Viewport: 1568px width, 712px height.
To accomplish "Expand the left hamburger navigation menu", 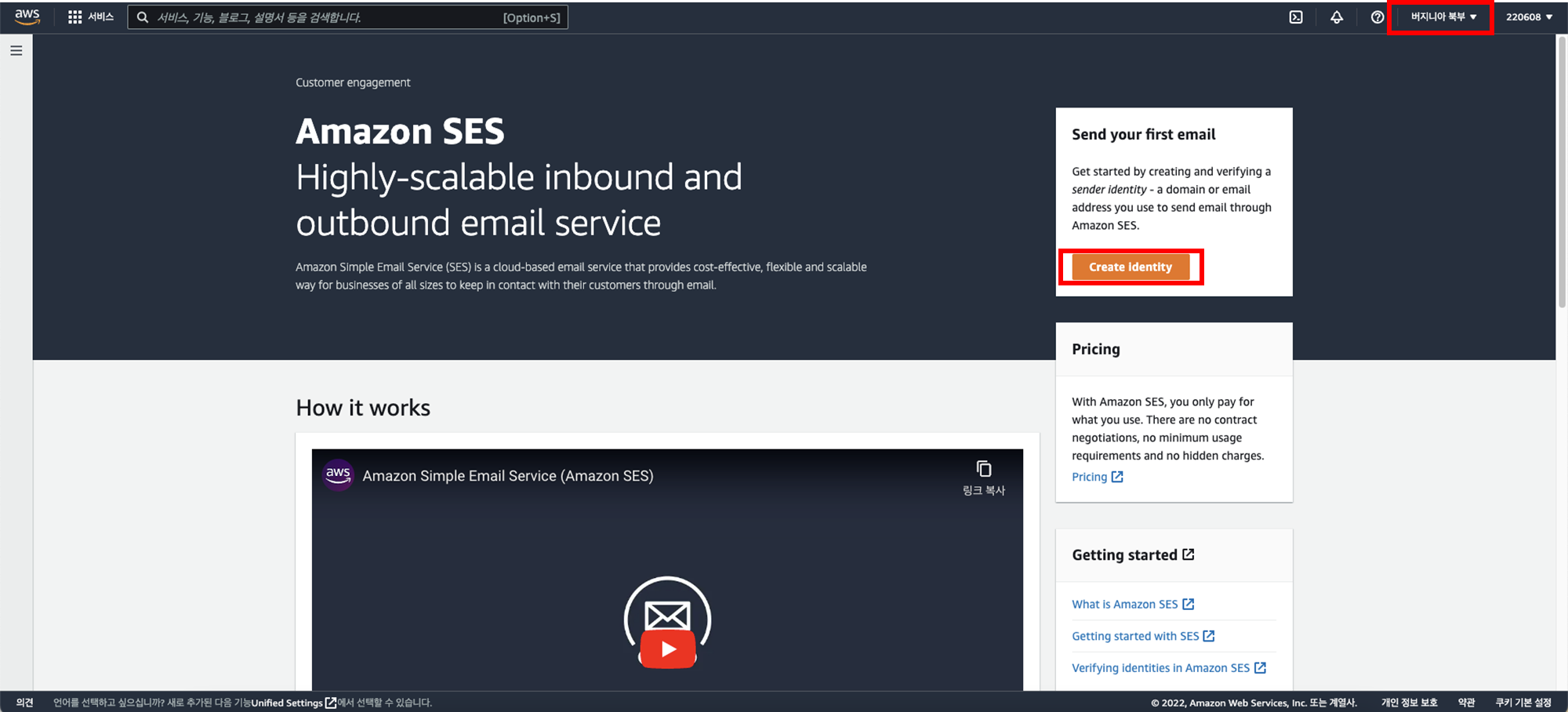I will tap(16, 51).
